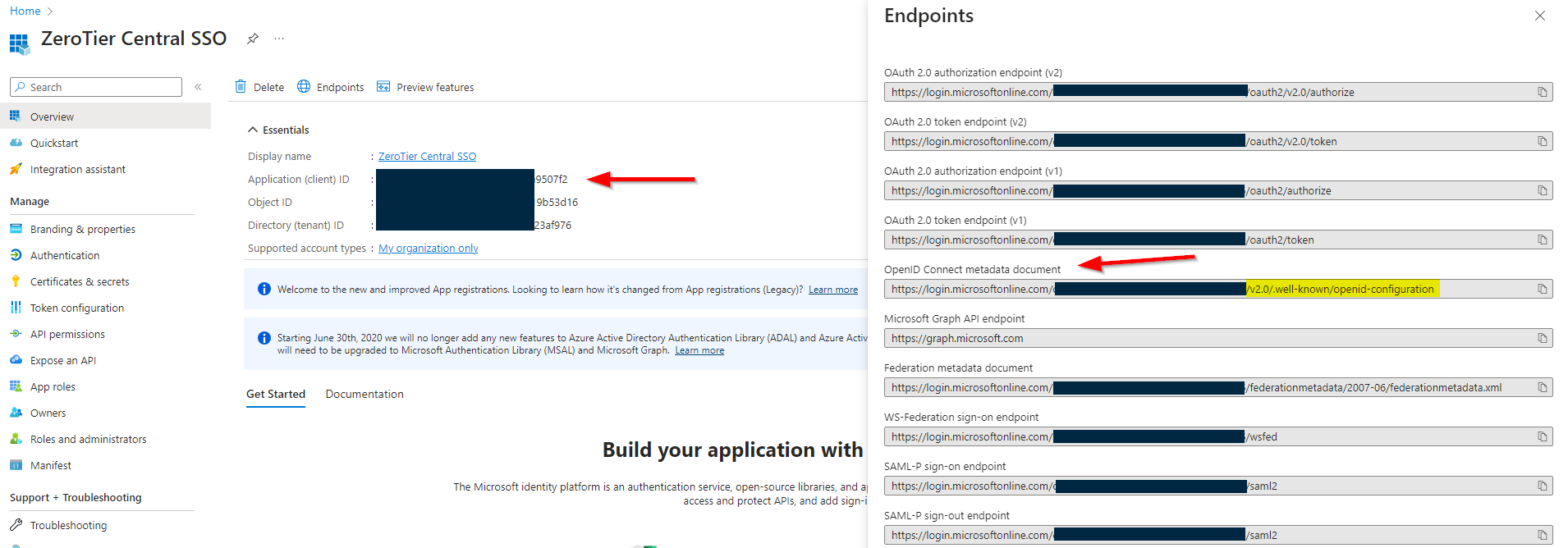The image size is (1568, 548).
Task: Click the app registration icon beside title
Action: point(20,43)
